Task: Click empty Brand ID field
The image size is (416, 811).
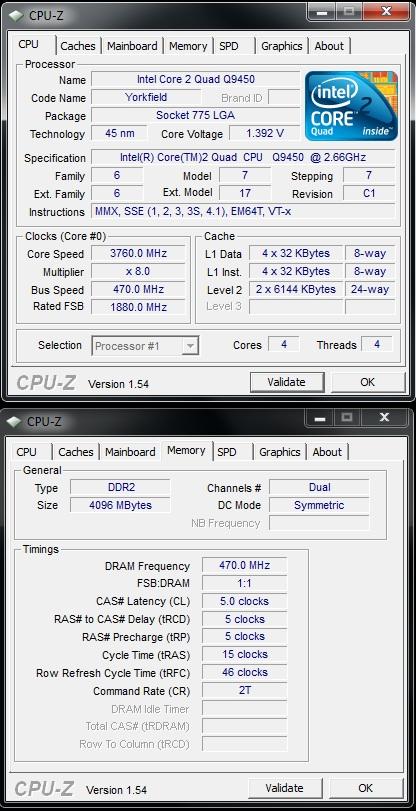Action: (x=284, y=97)
